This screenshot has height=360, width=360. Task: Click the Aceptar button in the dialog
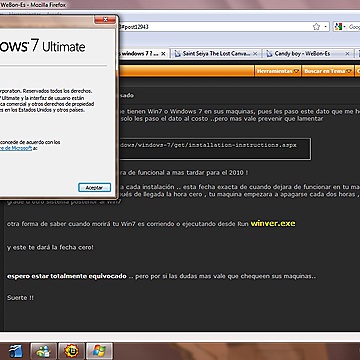94,188
